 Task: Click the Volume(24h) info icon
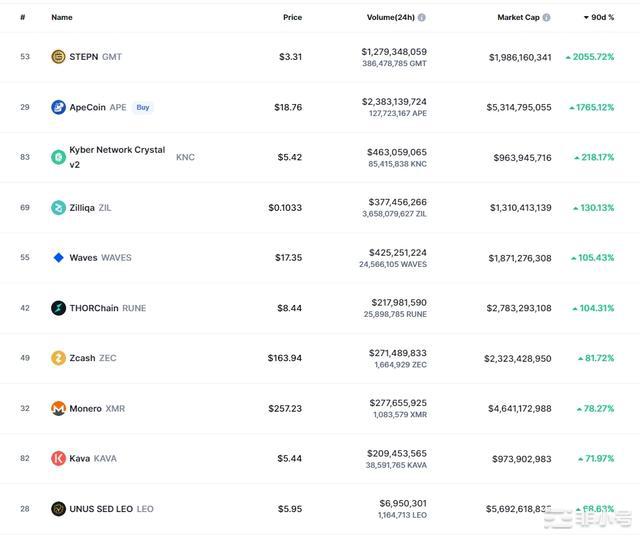coord(421,17)
